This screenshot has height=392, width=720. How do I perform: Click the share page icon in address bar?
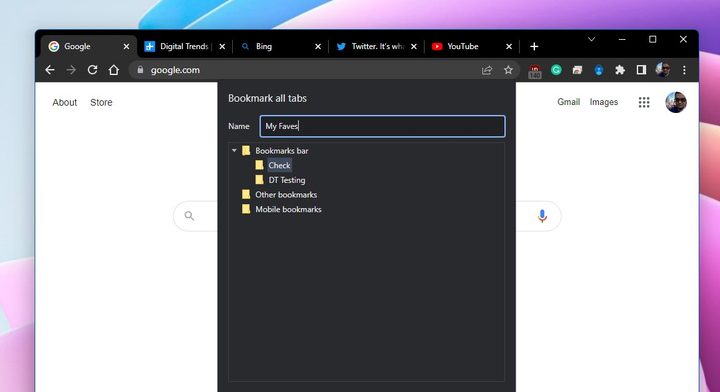(487, 70)
